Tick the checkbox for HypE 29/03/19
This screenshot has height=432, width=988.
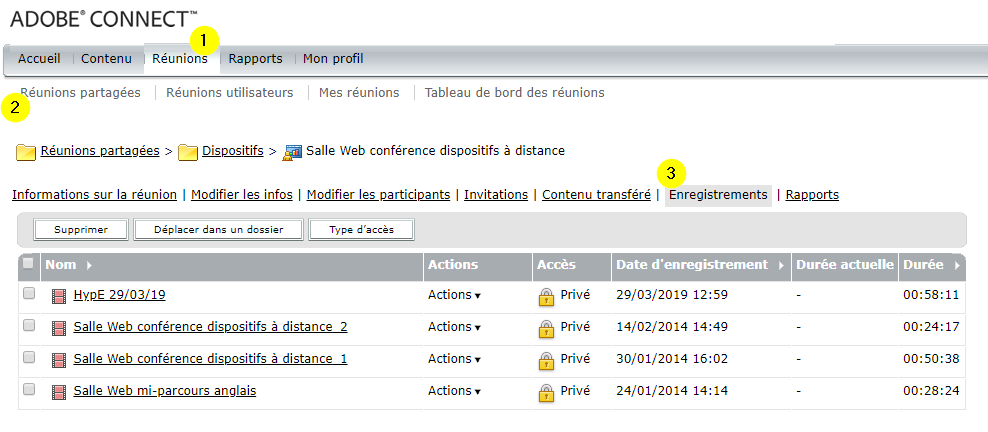pos(29,294)
